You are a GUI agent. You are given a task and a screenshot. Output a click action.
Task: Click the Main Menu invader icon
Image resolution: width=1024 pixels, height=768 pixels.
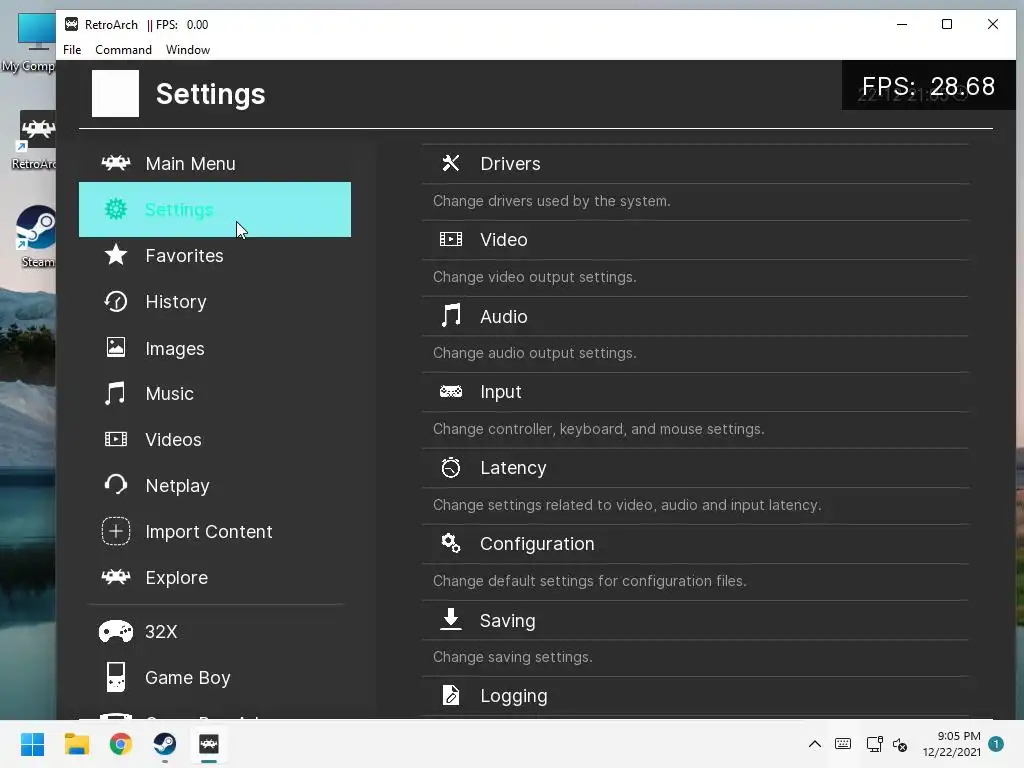coord(116,163)
